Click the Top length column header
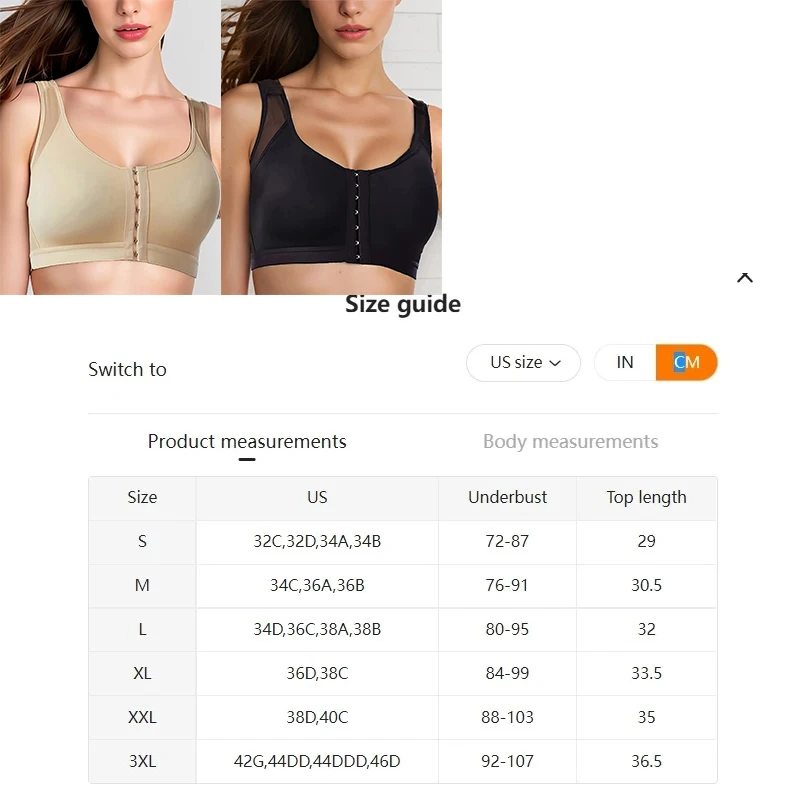800x800 pixels. coord(646,497)
